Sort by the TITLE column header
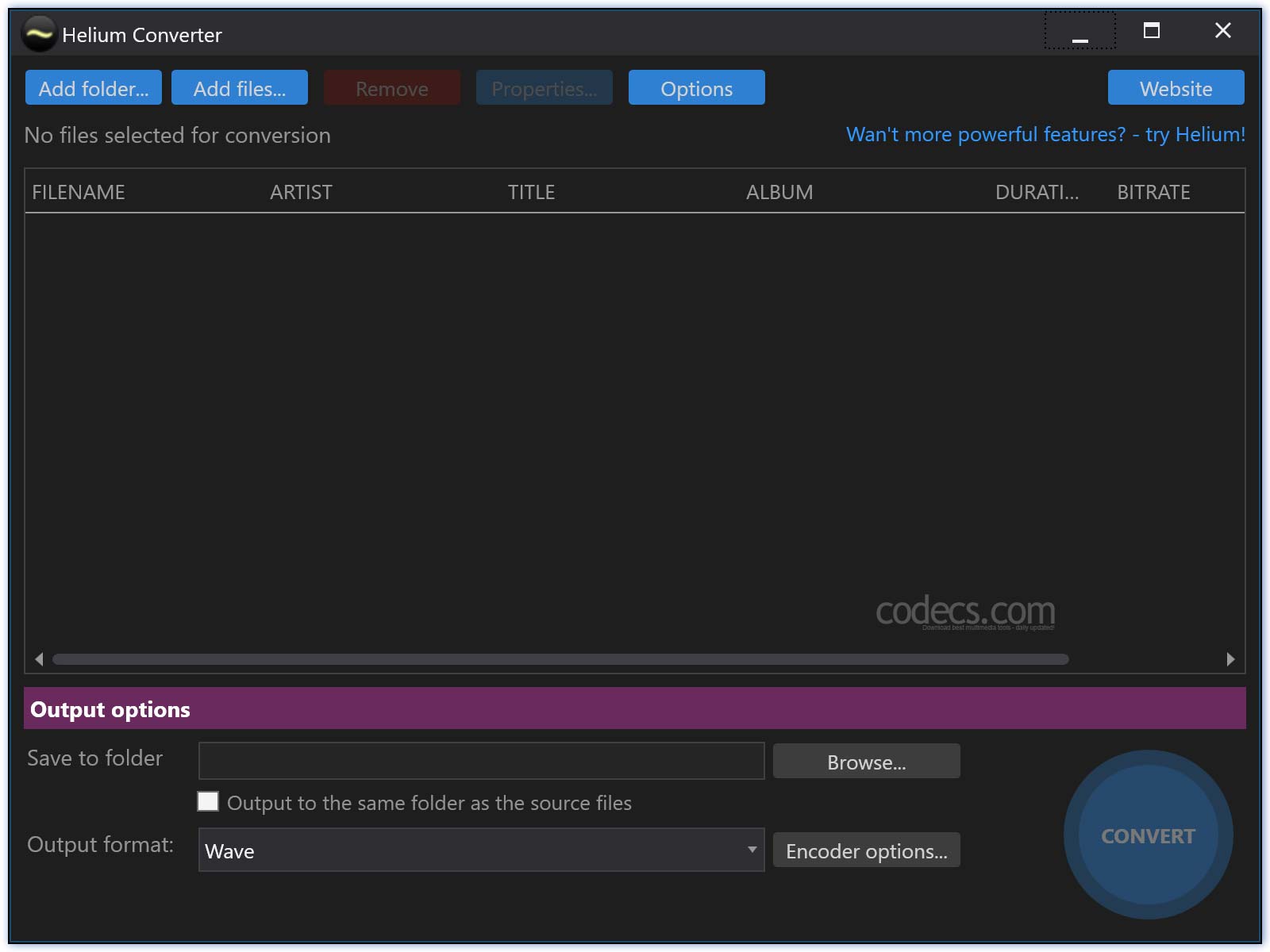The width and height of the screenshot is (1270, 952). point(531,192)
